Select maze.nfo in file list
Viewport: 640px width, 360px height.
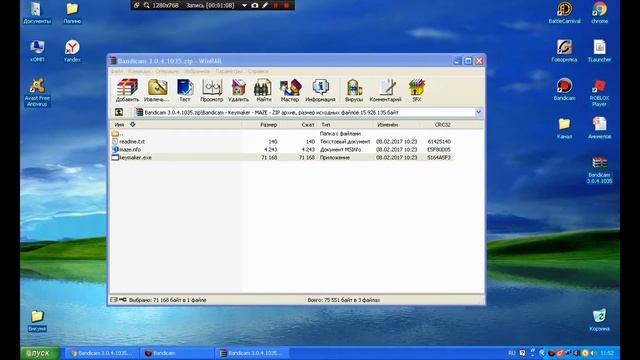tap(282, 149)
